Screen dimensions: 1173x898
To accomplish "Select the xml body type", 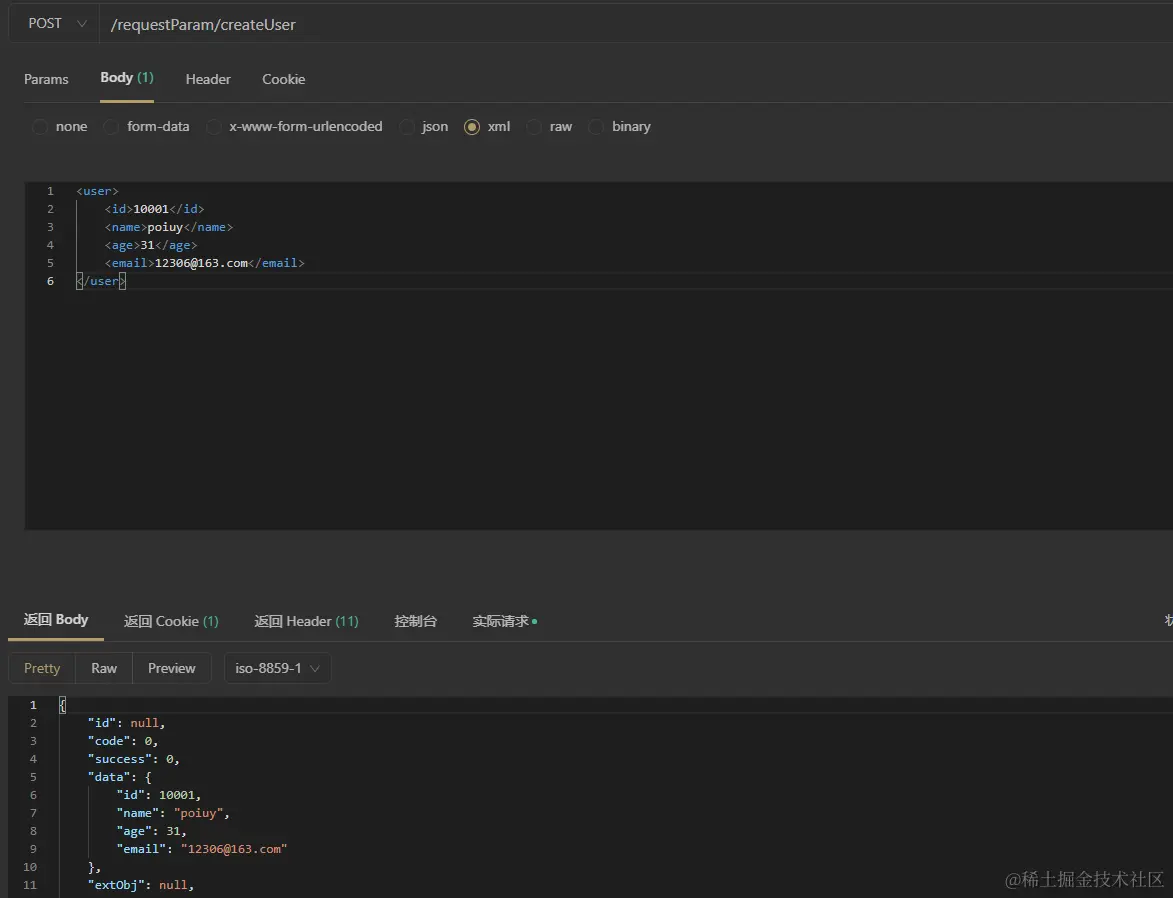I will [x=487, y=126].
